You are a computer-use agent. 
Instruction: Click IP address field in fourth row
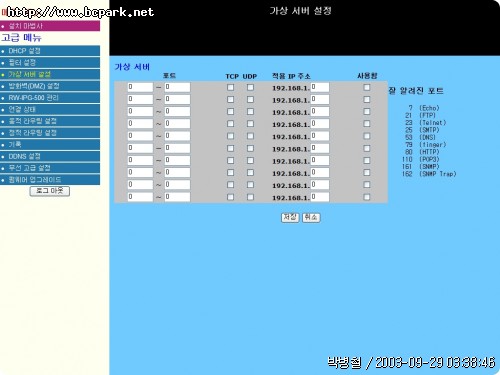[320, 124]
